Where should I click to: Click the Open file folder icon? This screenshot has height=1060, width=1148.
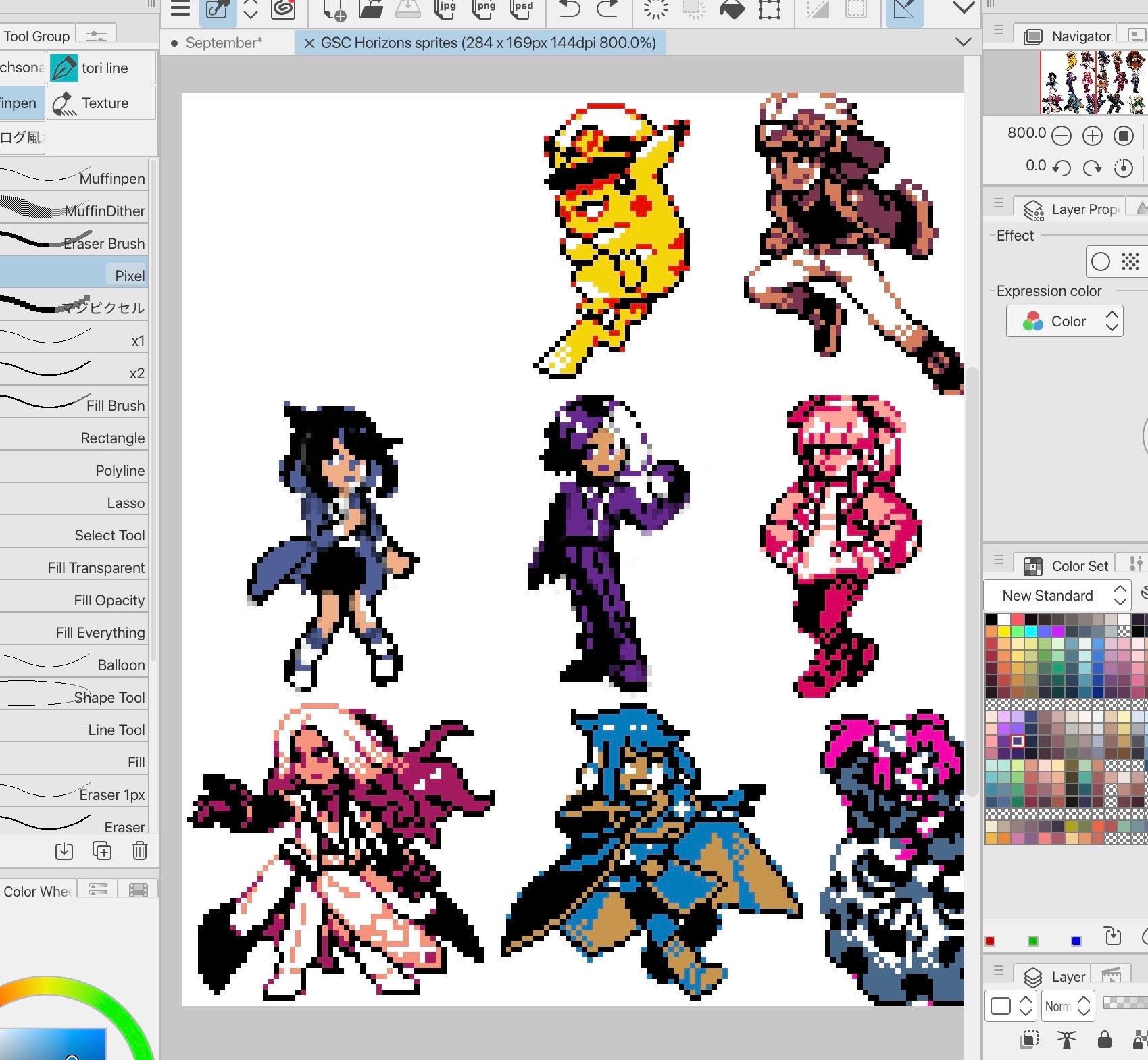point(371,8)
